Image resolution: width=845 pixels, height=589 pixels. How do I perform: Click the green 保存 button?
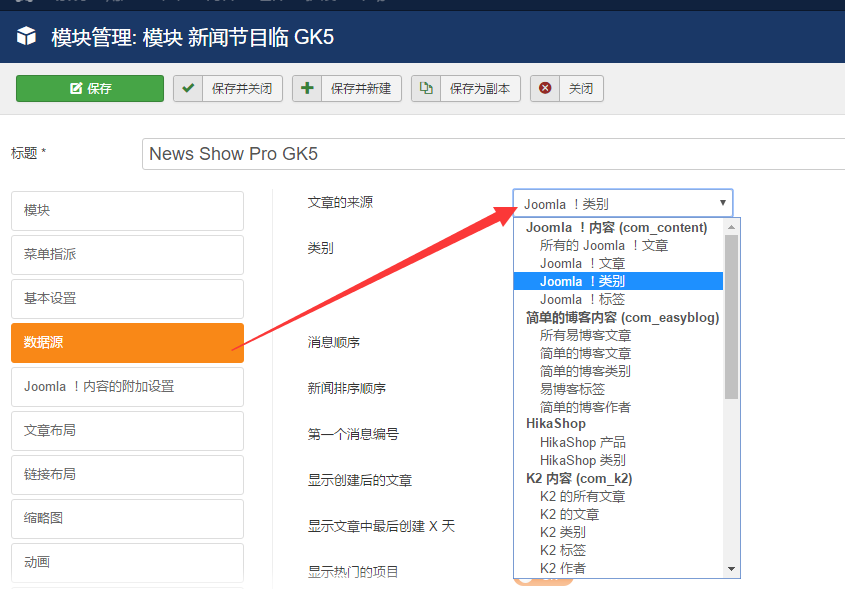90,88
